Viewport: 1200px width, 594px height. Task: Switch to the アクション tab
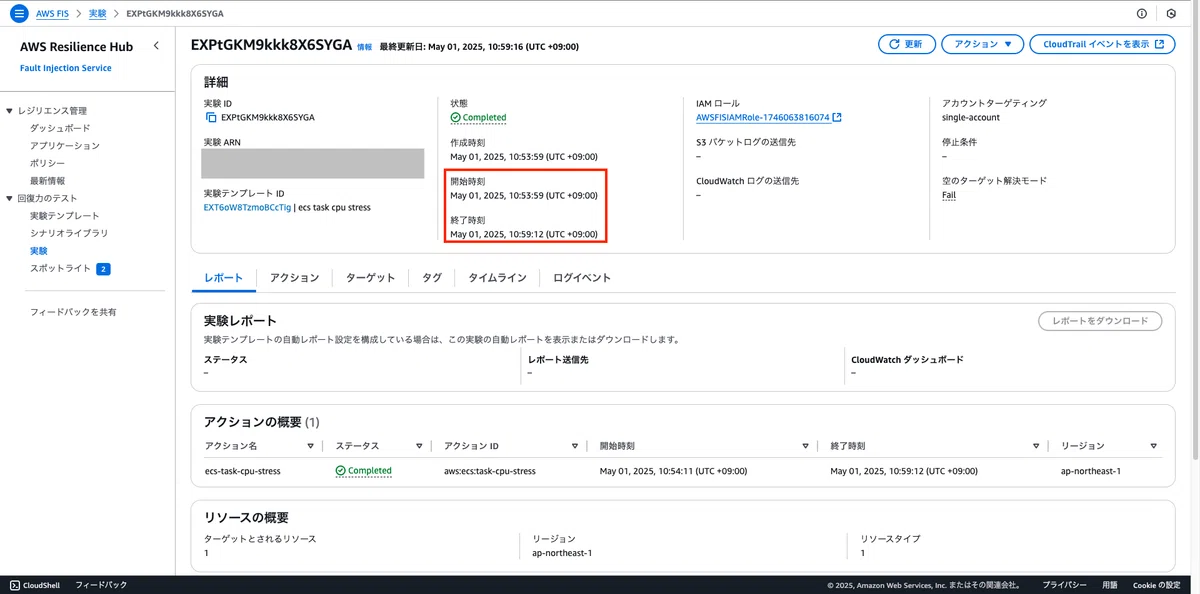(294, 278)
